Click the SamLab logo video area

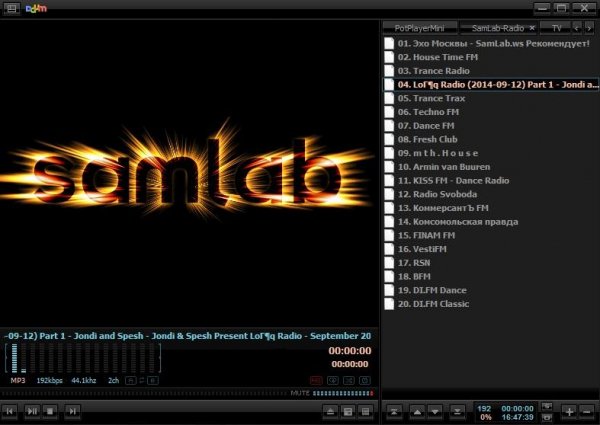[189, 172]
